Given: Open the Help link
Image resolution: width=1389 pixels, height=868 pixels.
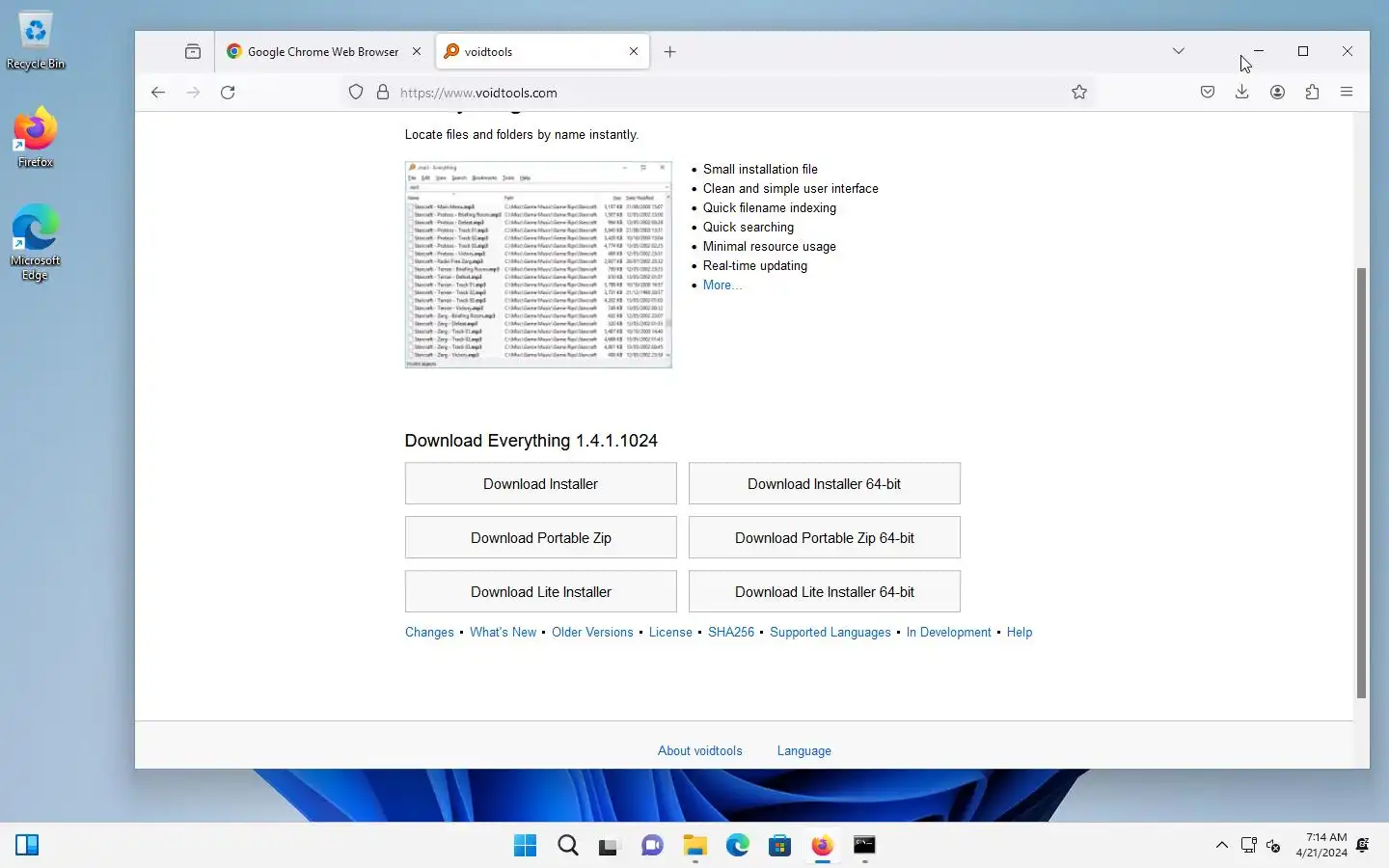Looking at the screenshot, I should 1020,633.
